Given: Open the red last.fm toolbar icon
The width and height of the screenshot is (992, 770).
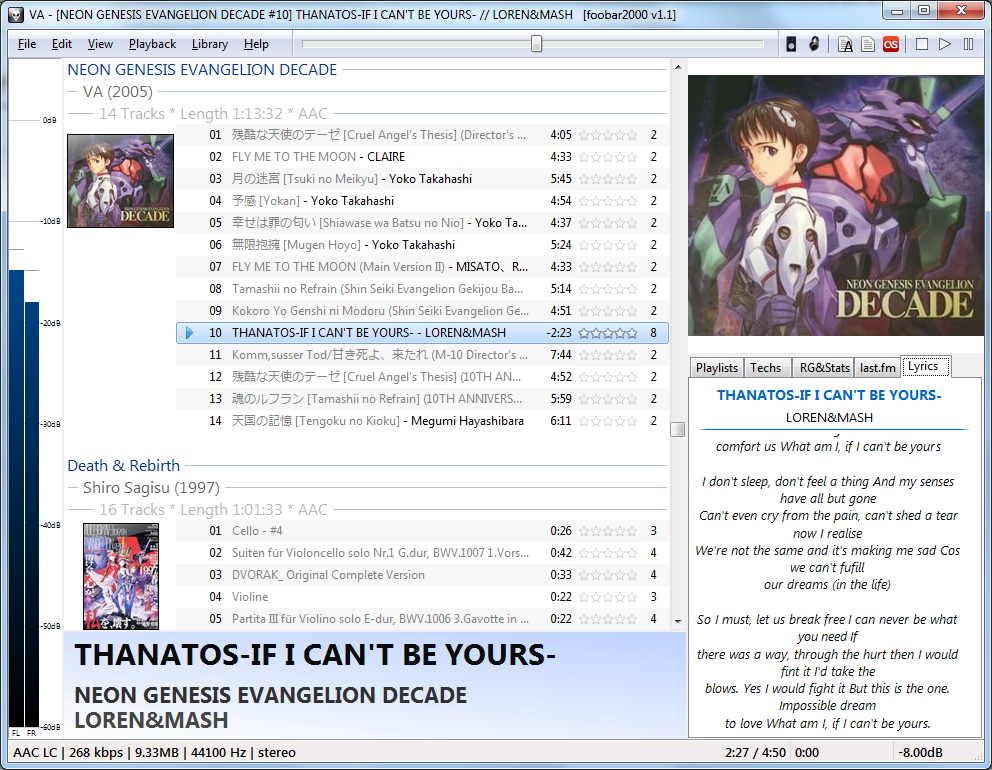Looking at the screenshot, I should coord(891,44).
